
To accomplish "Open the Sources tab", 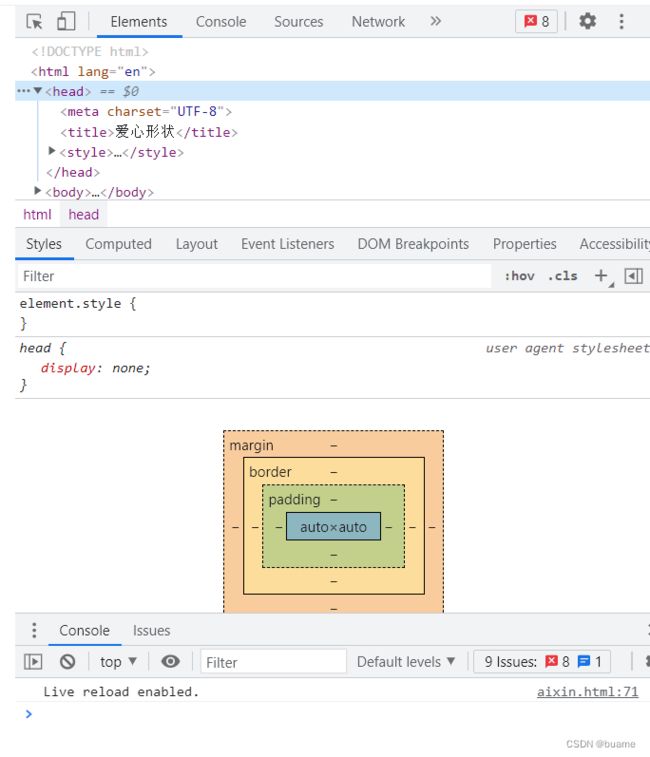I will (298, 22).
